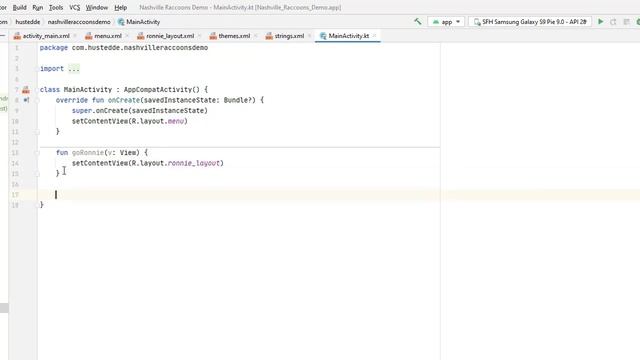
Task: Click 'AppCompatActivity()' in the class declaration
Action: [162, 90]
